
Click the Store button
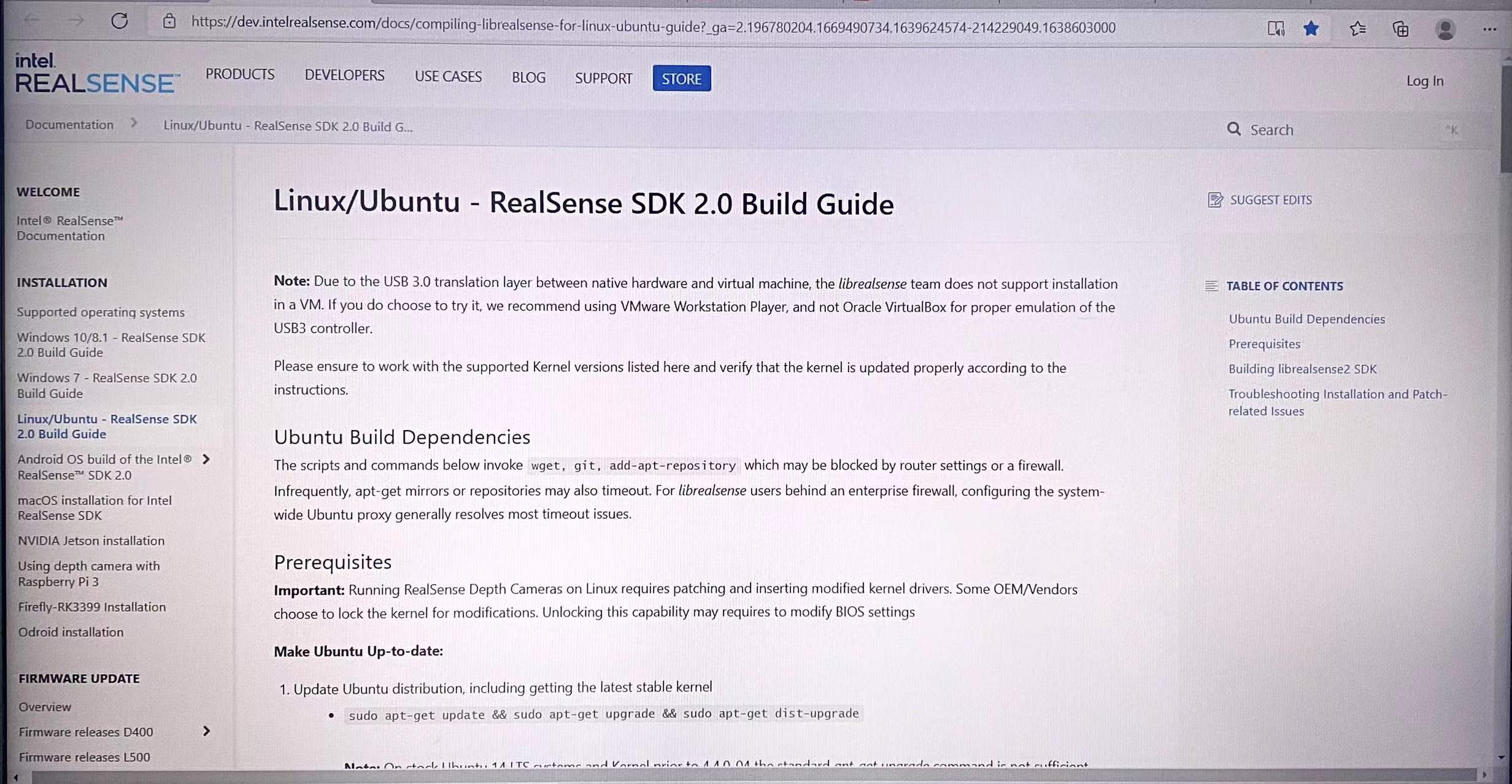[681, 78]
